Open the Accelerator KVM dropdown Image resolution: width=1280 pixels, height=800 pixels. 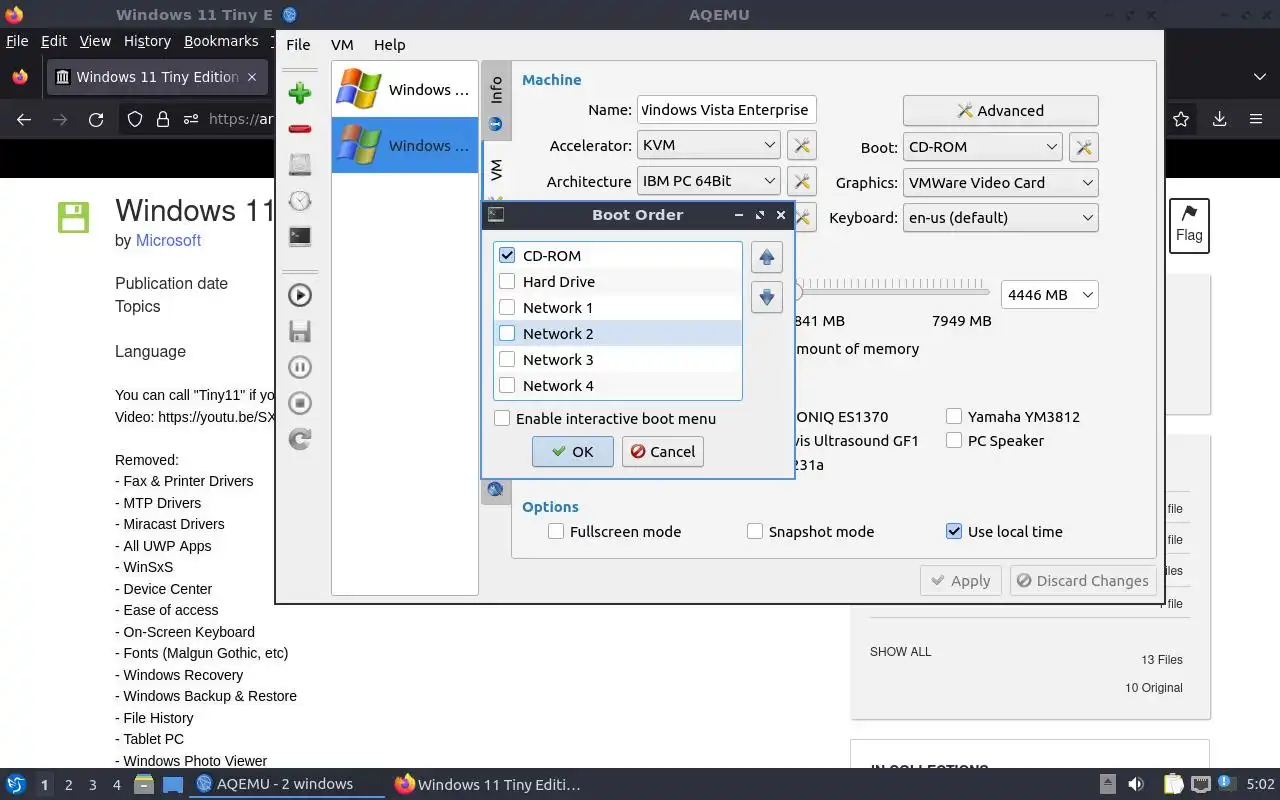(708, 145)
